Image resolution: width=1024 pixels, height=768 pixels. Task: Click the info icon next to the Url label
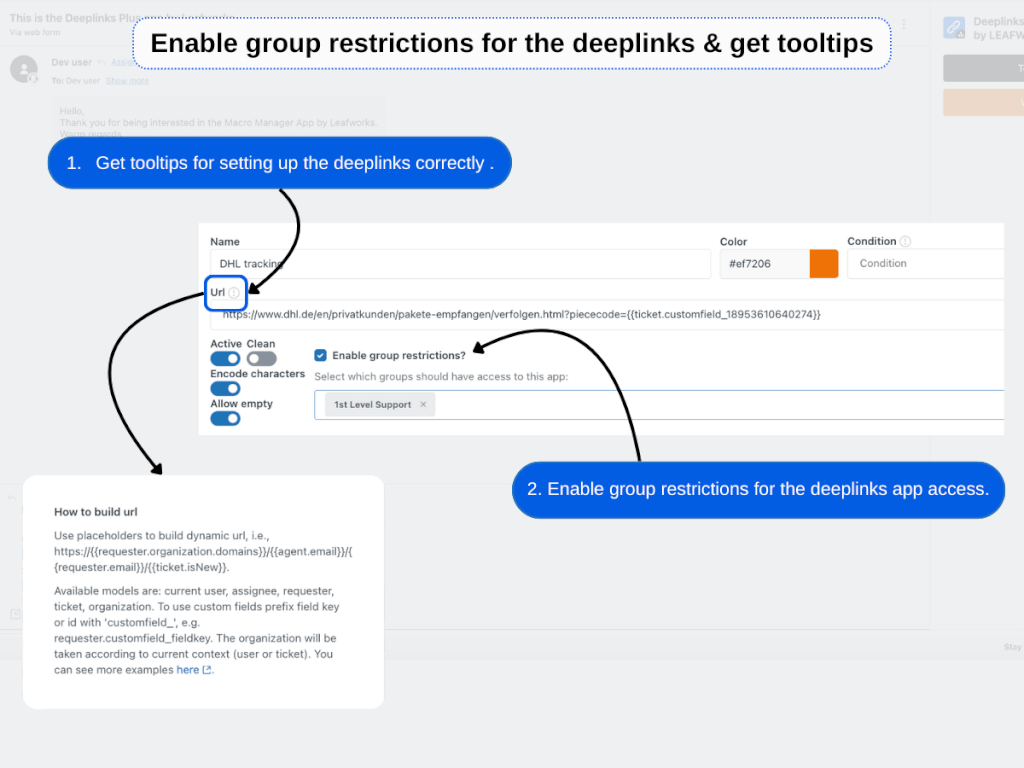coord(235,292)
